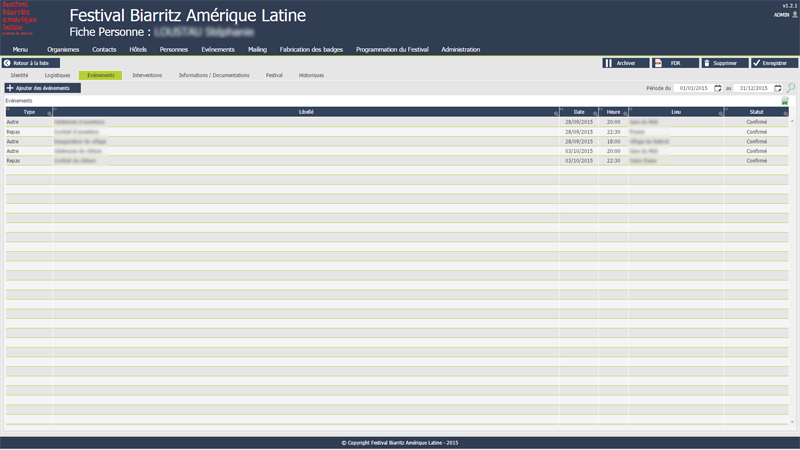Open the Administration menu
Viewport: 800px width, 450px height.
461,49
